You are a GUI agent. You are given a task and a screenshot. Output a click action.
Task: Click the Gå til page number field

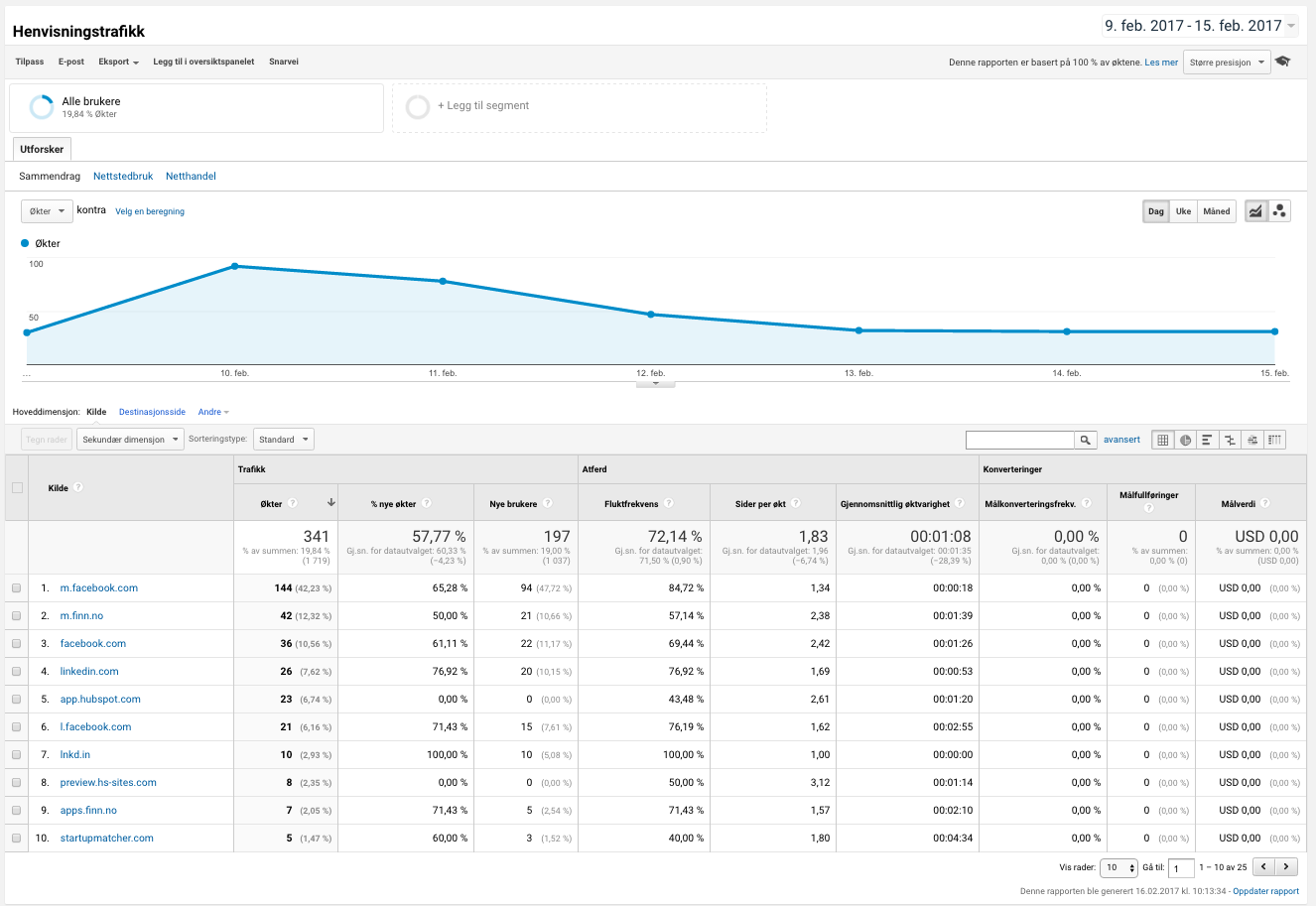[1181, 868]
